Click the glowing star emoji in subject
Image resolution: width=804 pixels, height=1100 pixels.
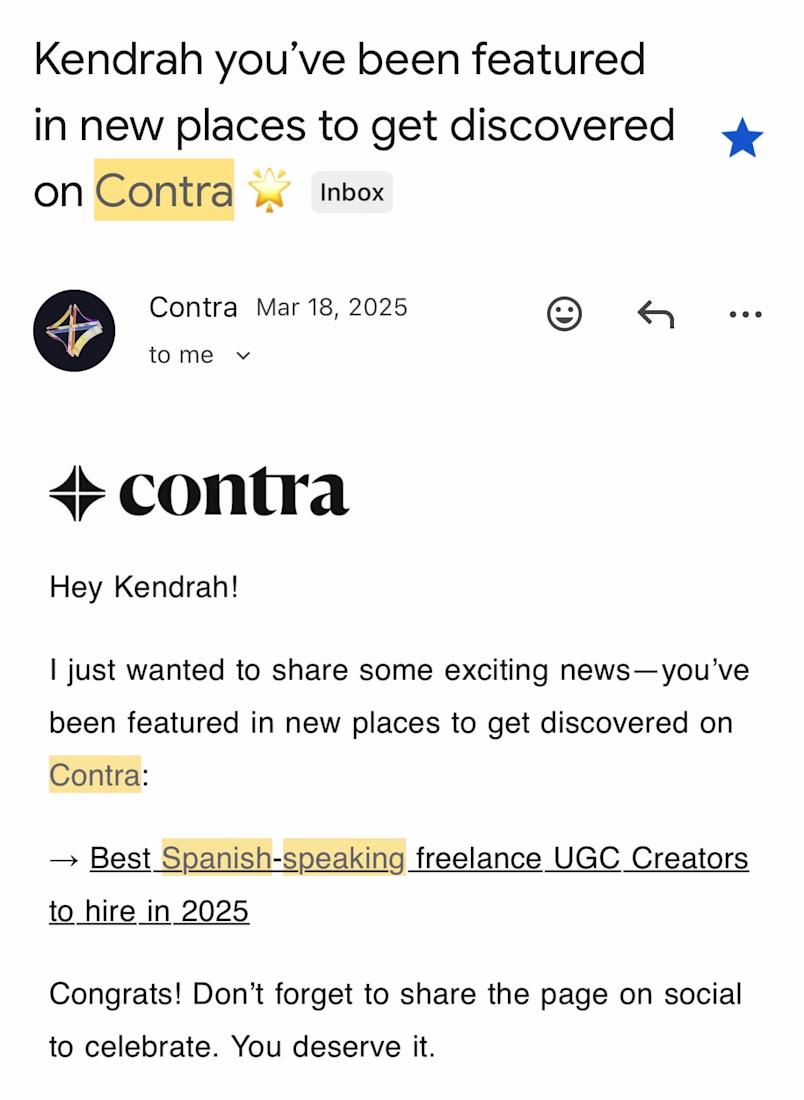(270, 190)
